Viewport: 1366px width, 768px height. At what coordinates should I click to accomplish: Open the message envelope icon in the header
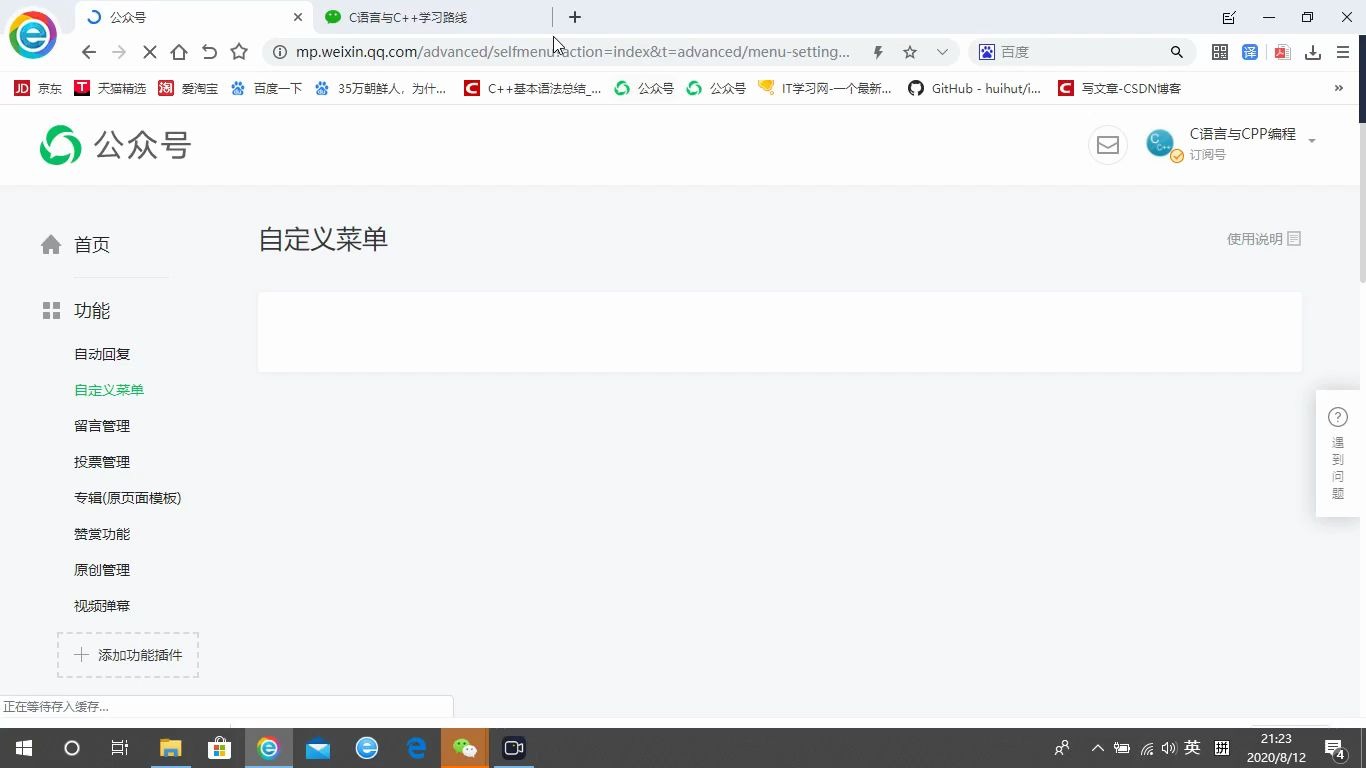pos(1107,145)
